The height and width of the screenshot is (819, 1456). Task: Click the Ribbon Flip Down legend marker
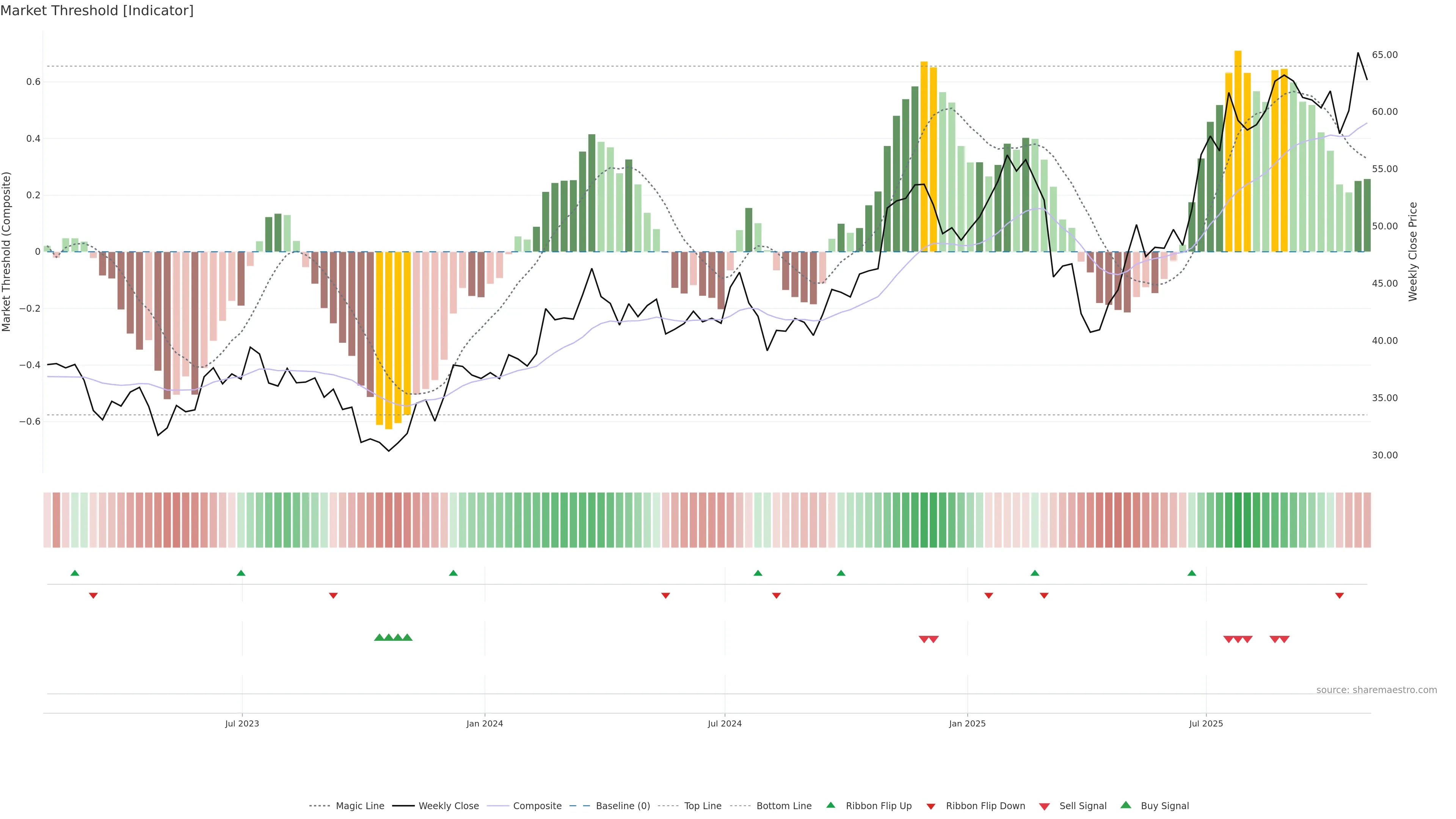coord(931,806)
